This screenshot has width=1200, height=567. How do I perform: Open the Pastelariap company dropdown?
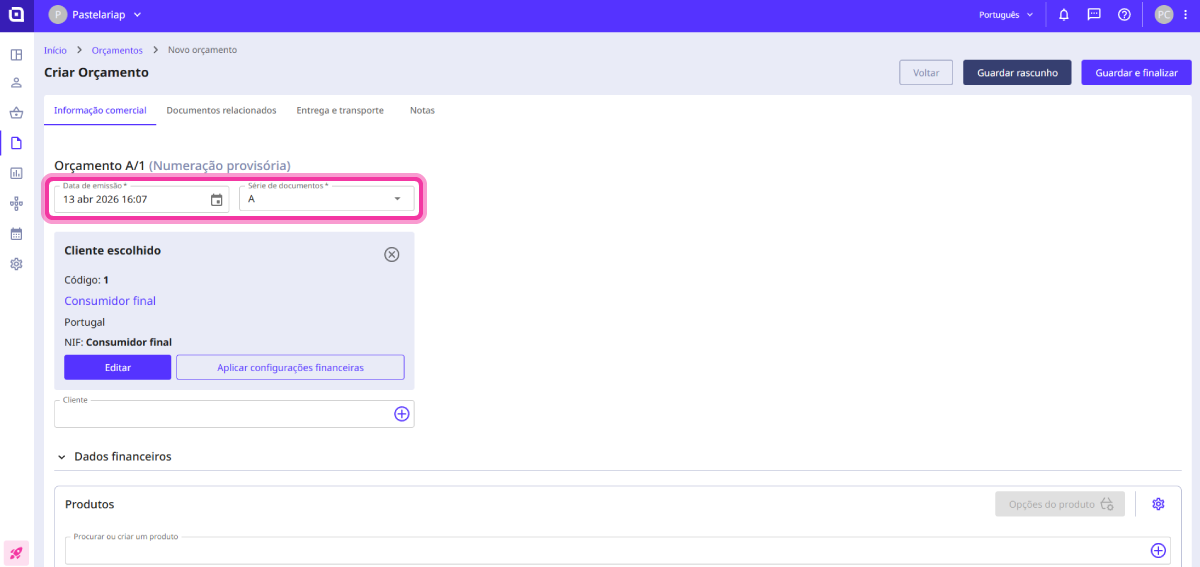click(96, 15)
